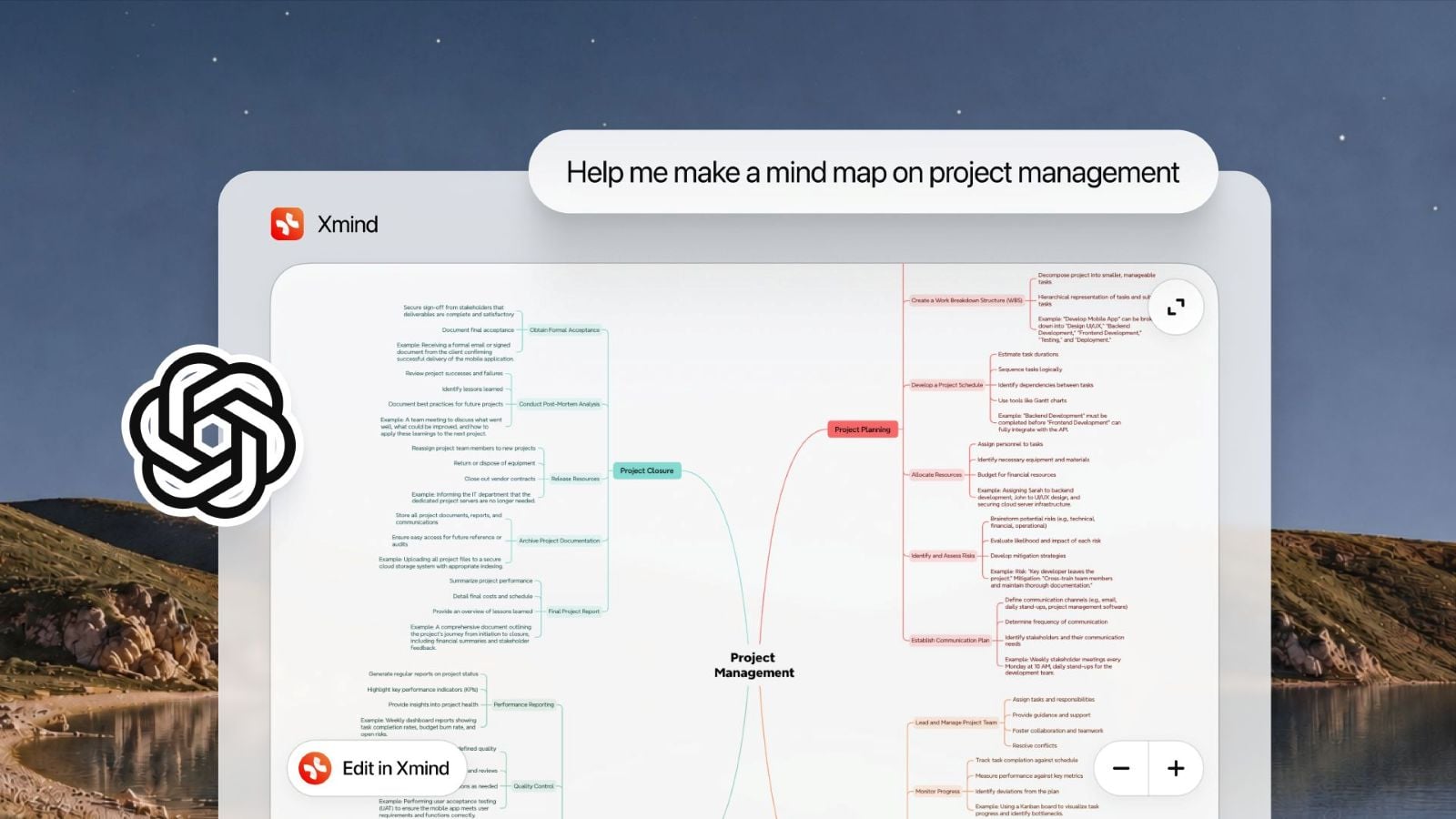Click 'Determine frequency of communication' topic
This screenshot has width=1456, height=819.
[1057, 622]
